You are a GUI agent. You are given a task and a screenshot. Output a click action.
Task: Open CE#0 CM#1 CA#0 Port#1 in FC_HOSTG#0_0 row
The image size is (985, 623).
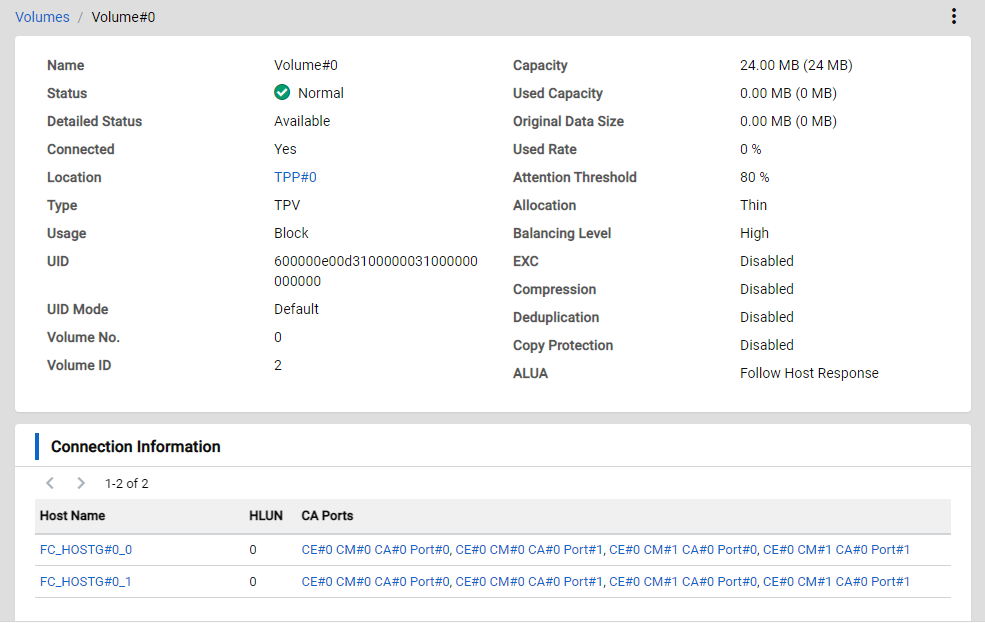836,549
